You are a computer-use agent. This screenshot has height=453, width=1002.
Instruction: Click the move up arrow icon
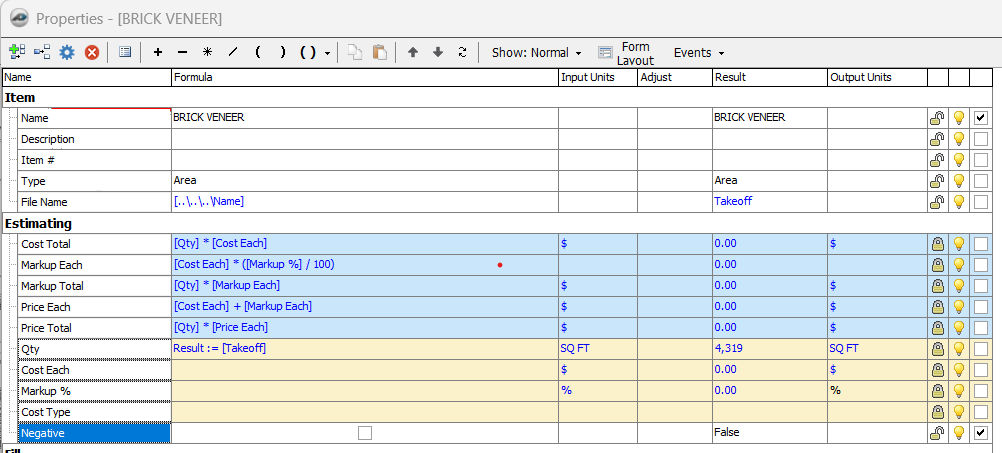click(412, 52)
